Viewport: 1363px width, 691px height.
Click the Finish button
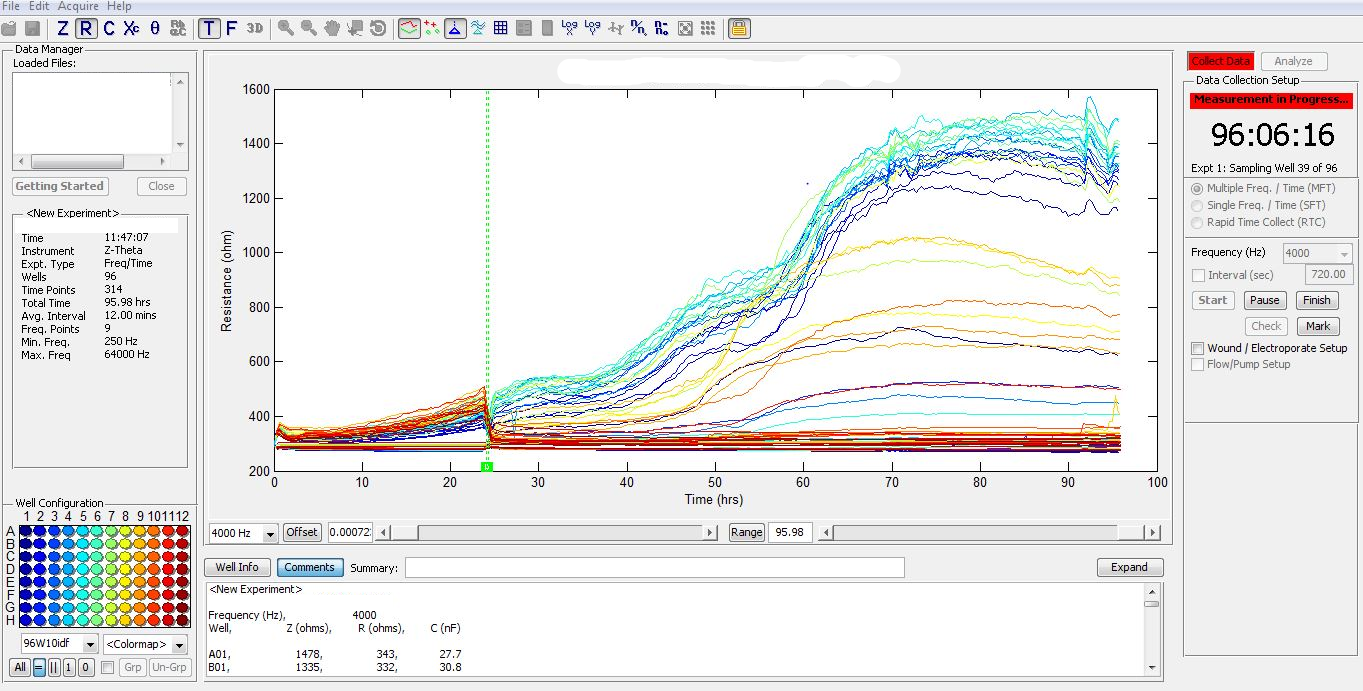point(1317,300)
